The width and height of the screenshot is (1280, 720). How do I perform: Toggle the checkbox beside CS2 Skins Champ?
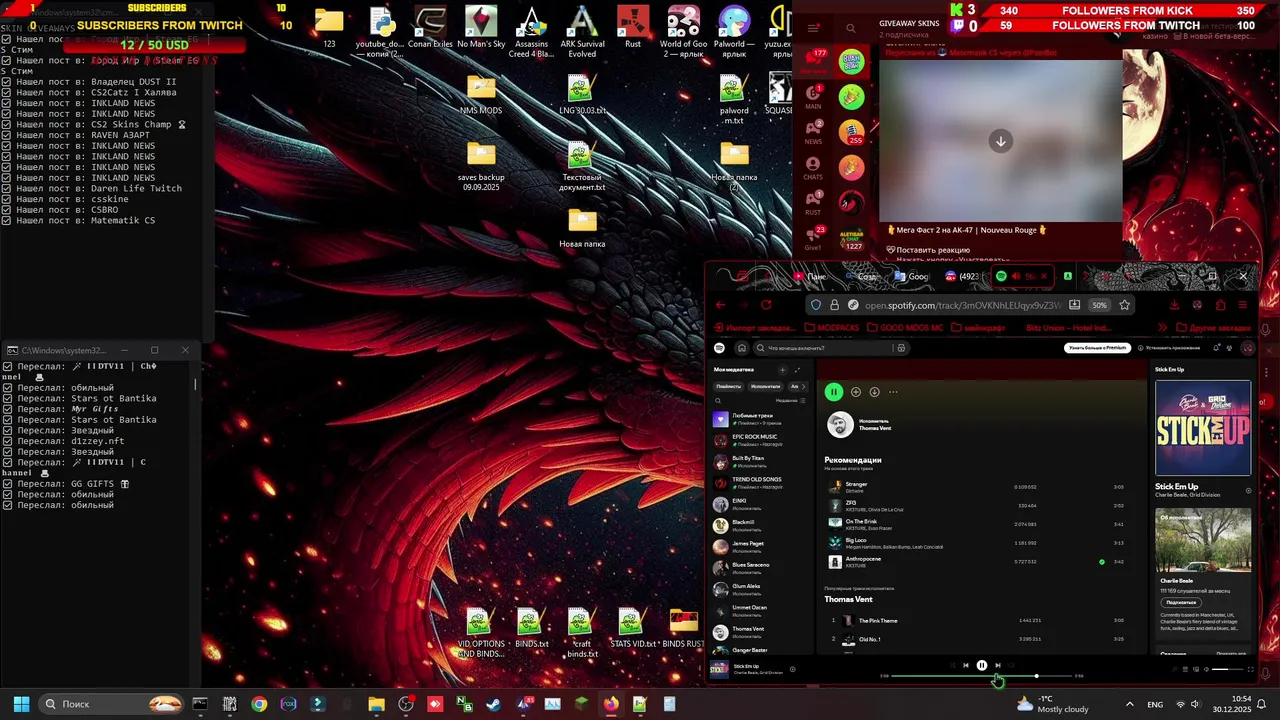(7, 125)
